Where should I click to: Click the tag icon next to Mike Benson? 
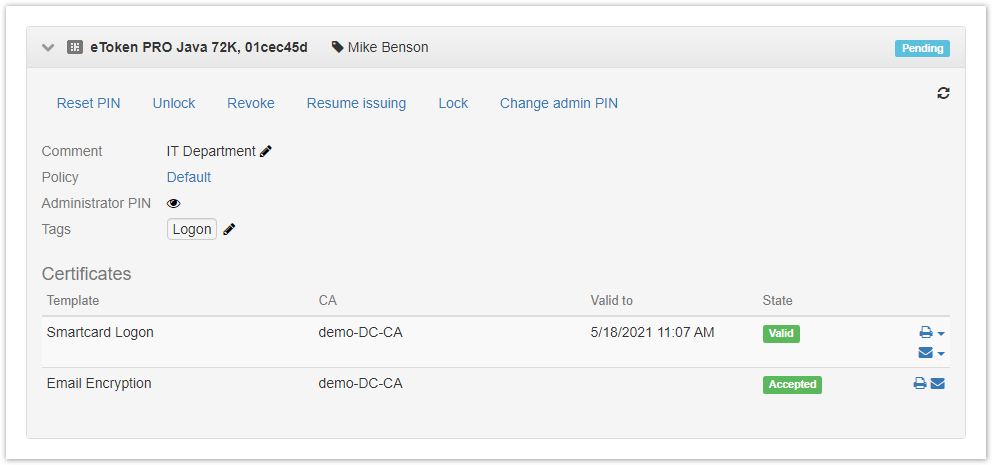pyautogui.click(x=338, y=47)
